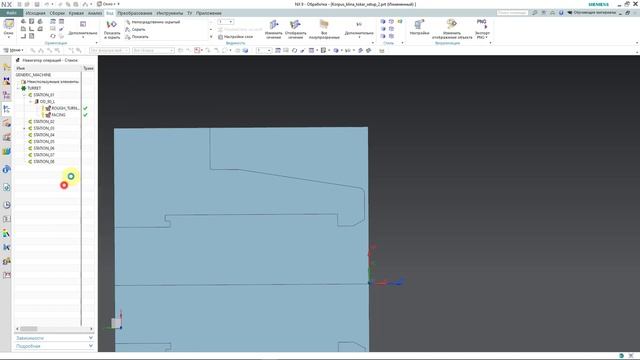Screen dimensions: 640x360
Task: Collapse the TURRET node
Action: [18, 88]
